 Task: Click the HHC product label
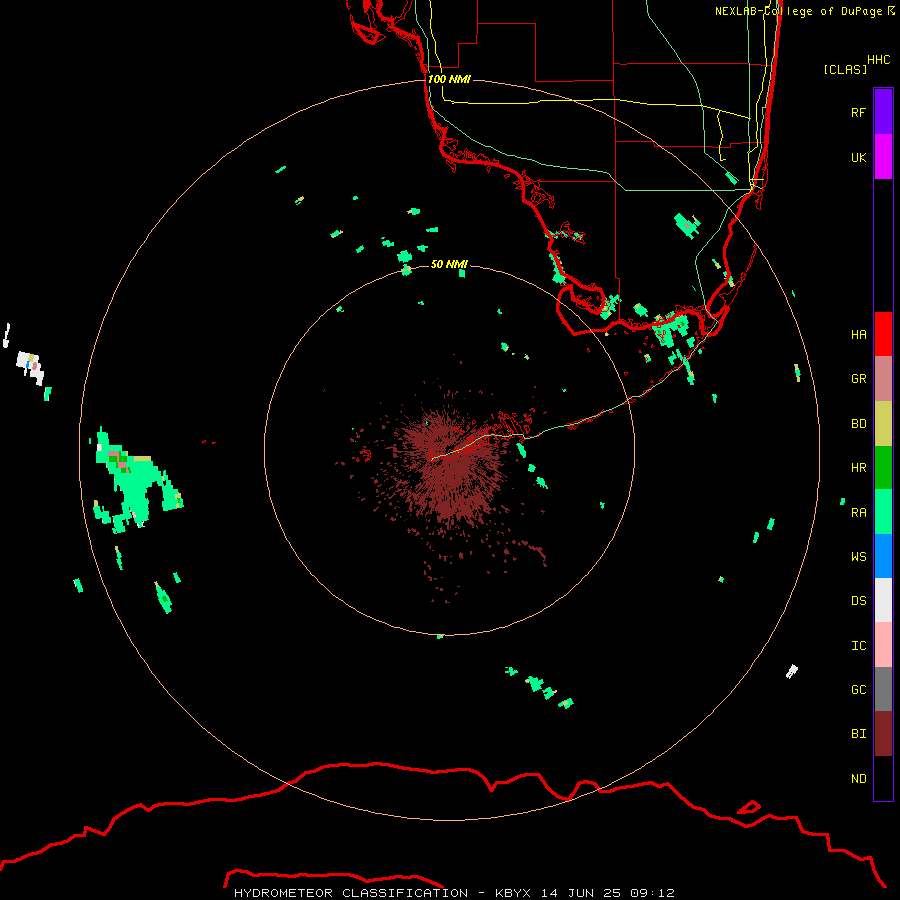pos(878,60)
